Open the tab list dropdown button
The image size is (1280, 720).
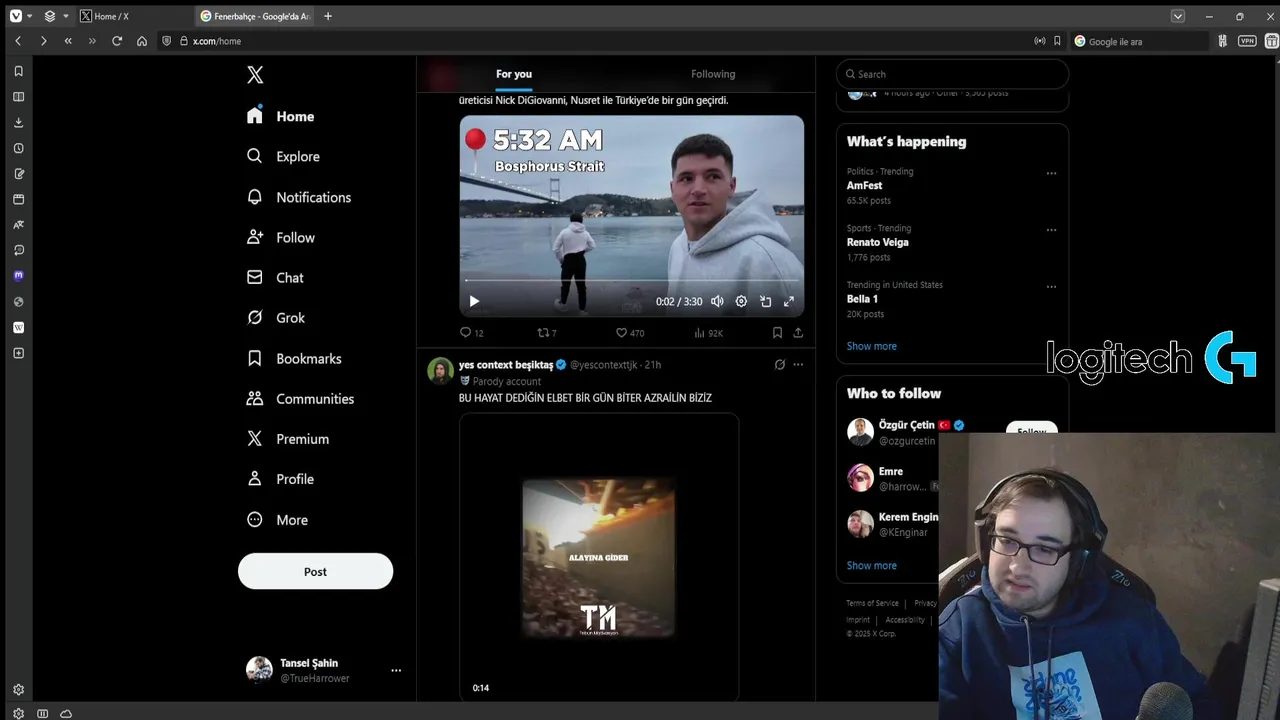[x=1178, y=16]
